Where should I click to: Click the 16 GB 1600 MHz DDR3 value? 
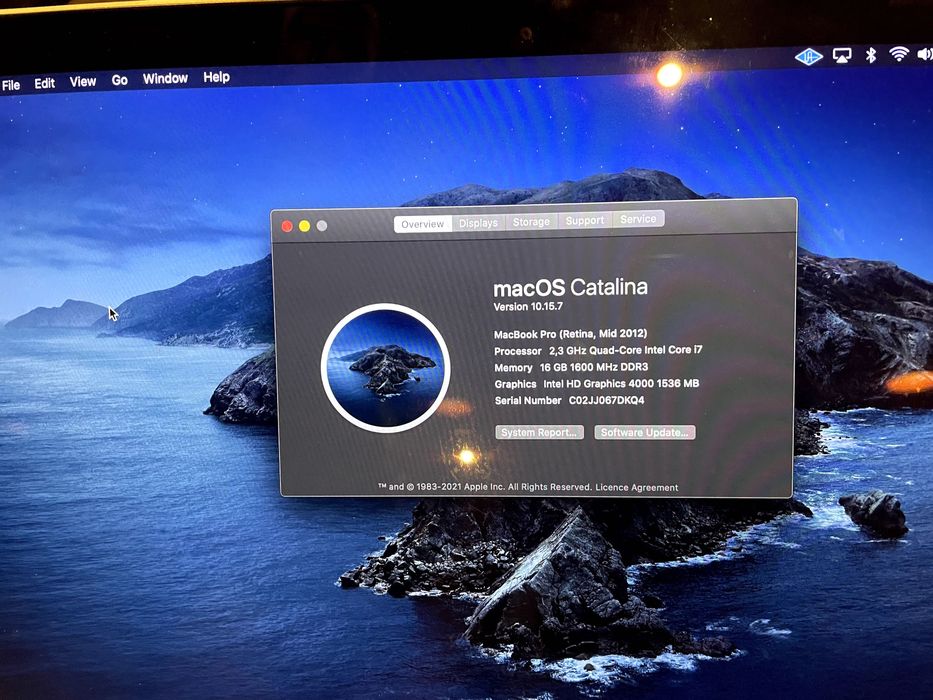(x=594, y=367)
